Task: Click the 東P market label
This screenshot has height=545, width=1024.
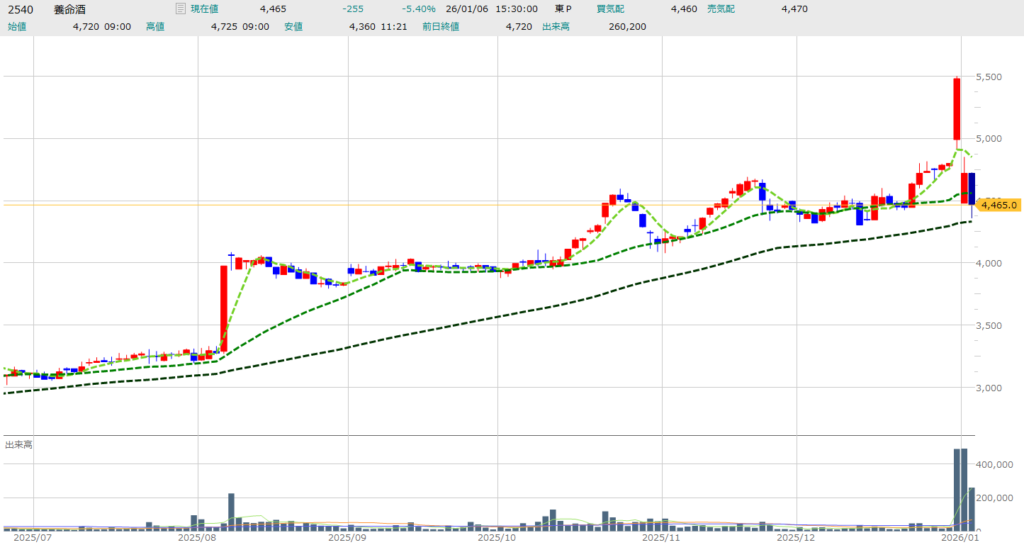Action: click(563, 9)
